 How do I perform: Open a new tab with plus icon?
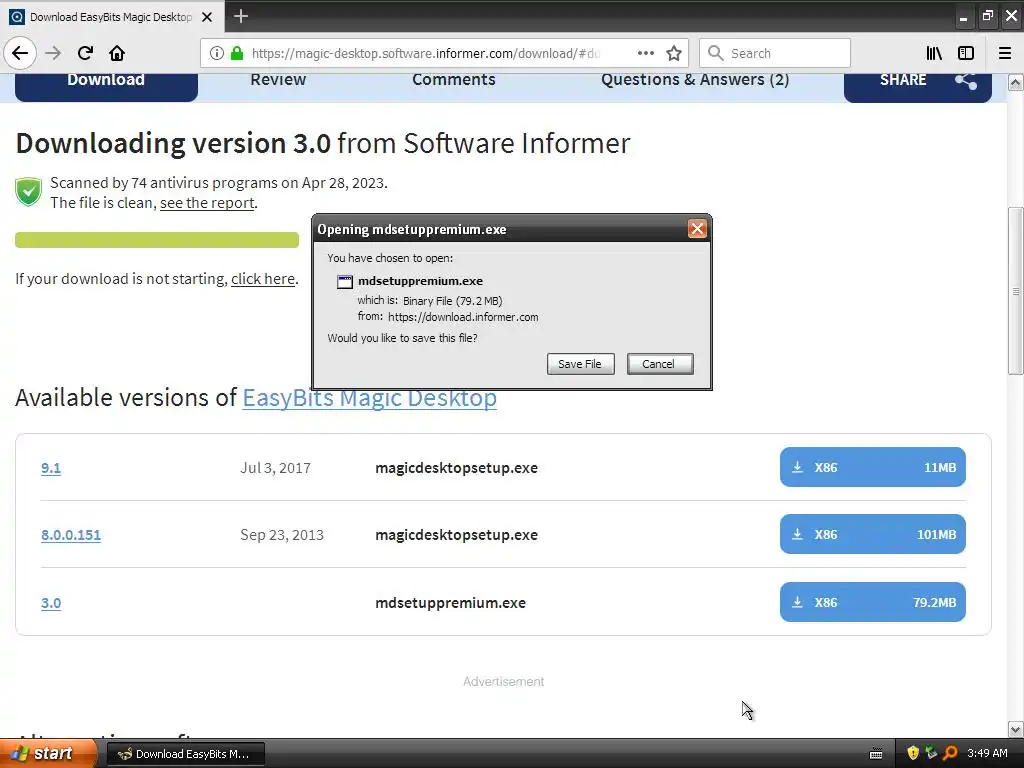[x=241, y=16]
